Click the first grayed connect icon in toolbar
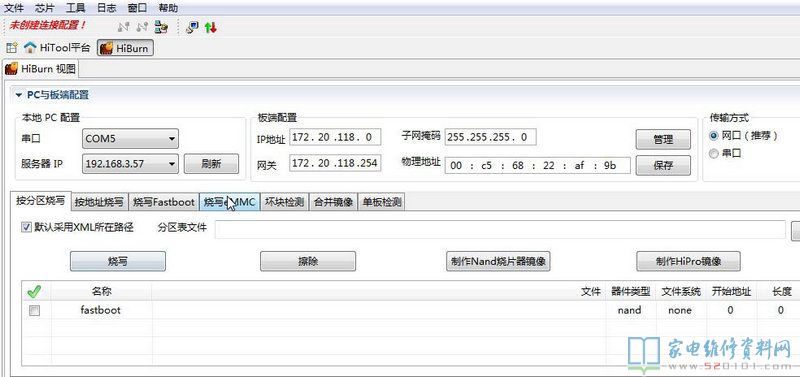The width and height of the screenshot is (800, 377). (123, 27)
